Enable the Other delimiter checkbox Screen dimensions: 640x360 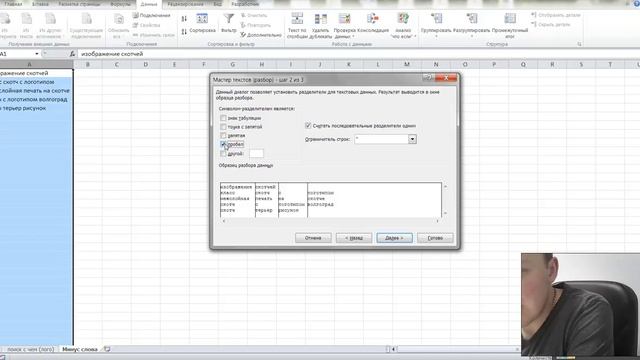pos(223,154)
